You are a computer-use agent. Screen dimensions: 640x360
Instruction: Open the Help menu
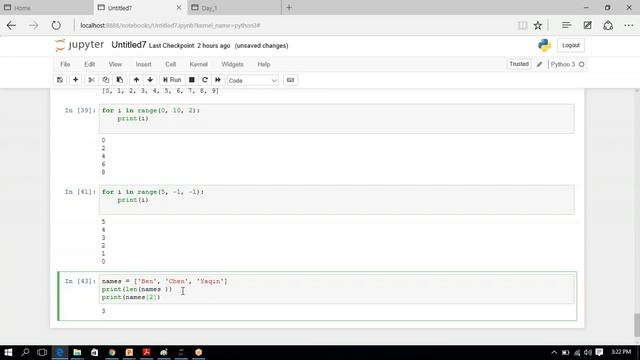pos(264,64)
